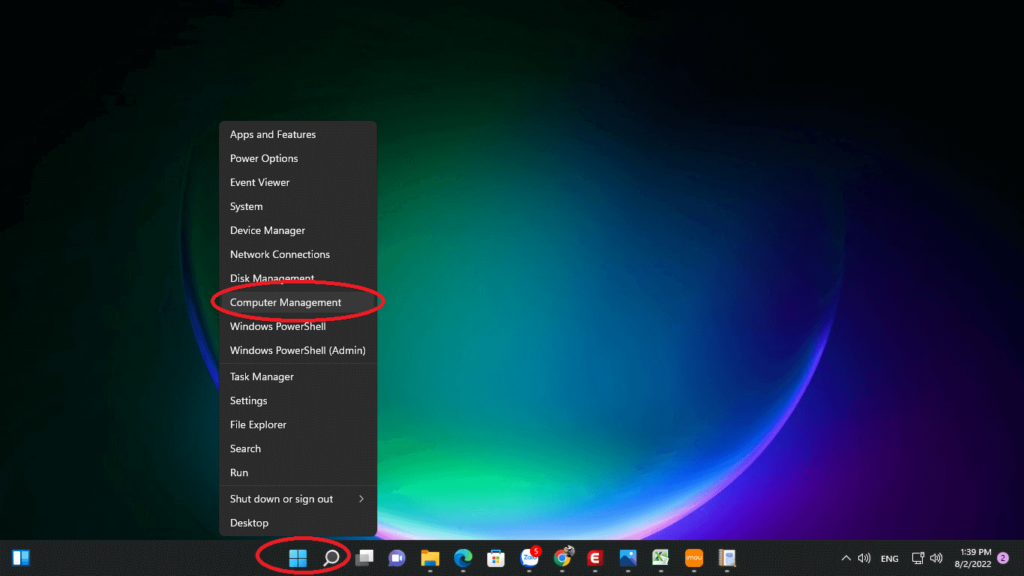
Task: Select Task Manager from the menu
Action: (x=262, y=377)
